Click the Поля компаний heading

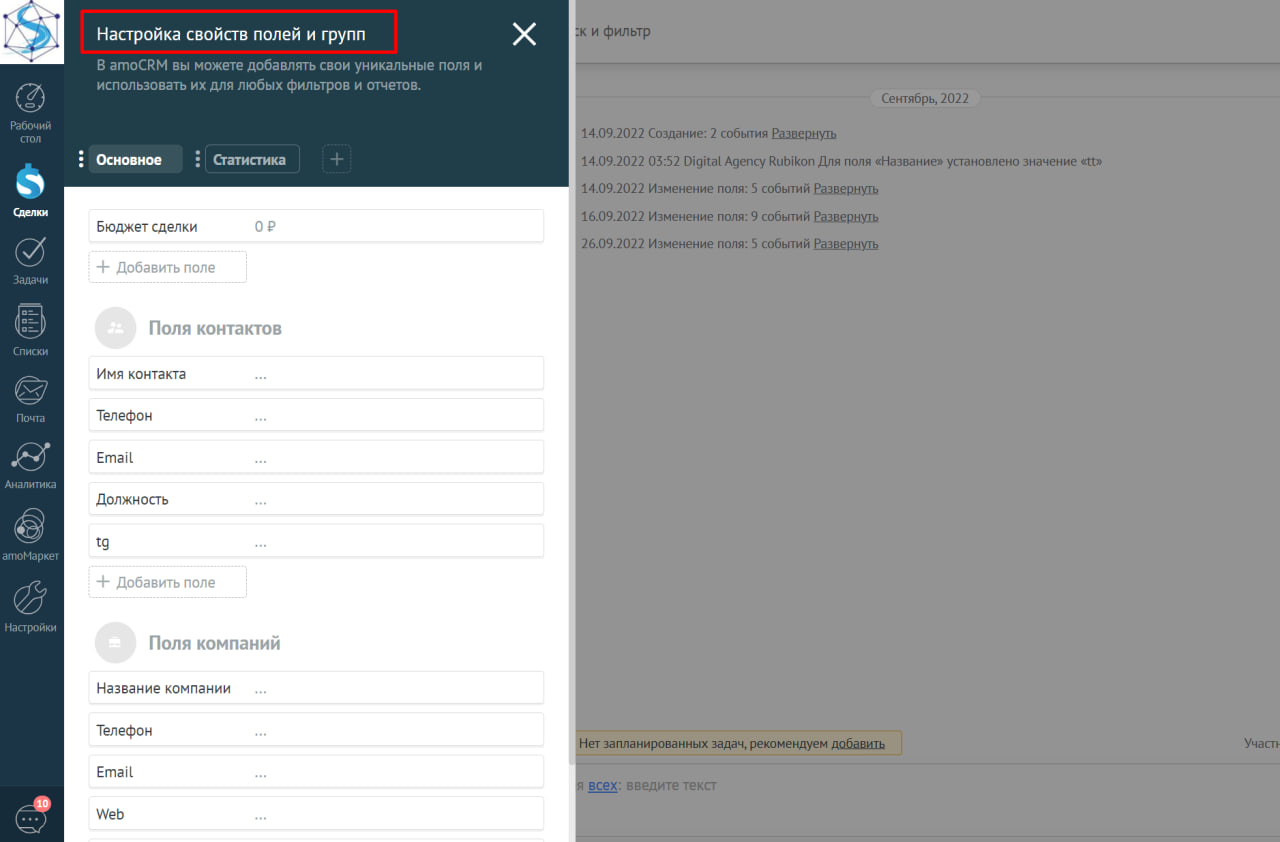point(214,643)
